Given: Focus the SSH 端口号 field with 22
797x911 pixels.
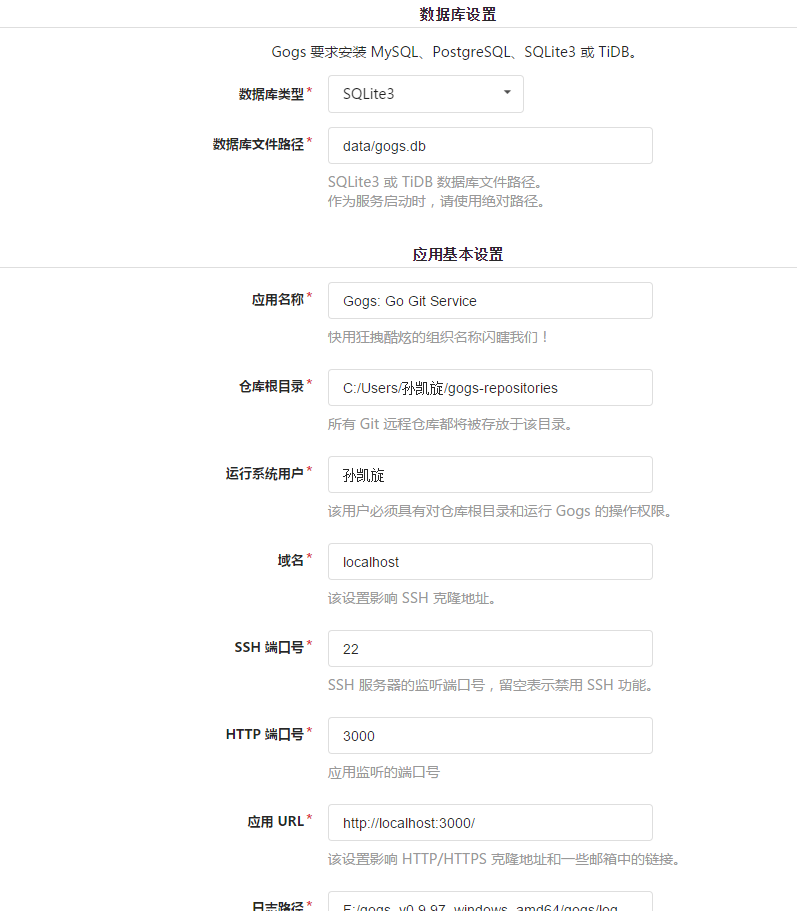Looking at the screenshot, I should pyautogui.click(x=490, y=649).
